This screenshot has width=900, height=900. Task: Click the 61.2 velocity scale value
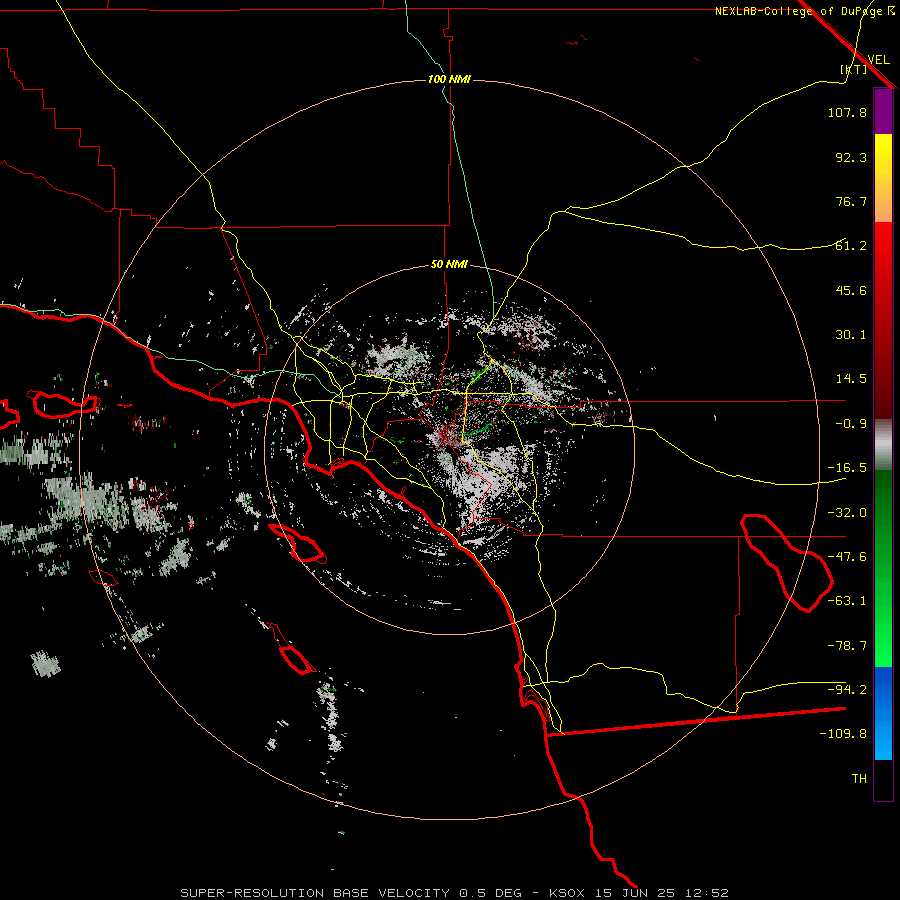coord(851,246)
